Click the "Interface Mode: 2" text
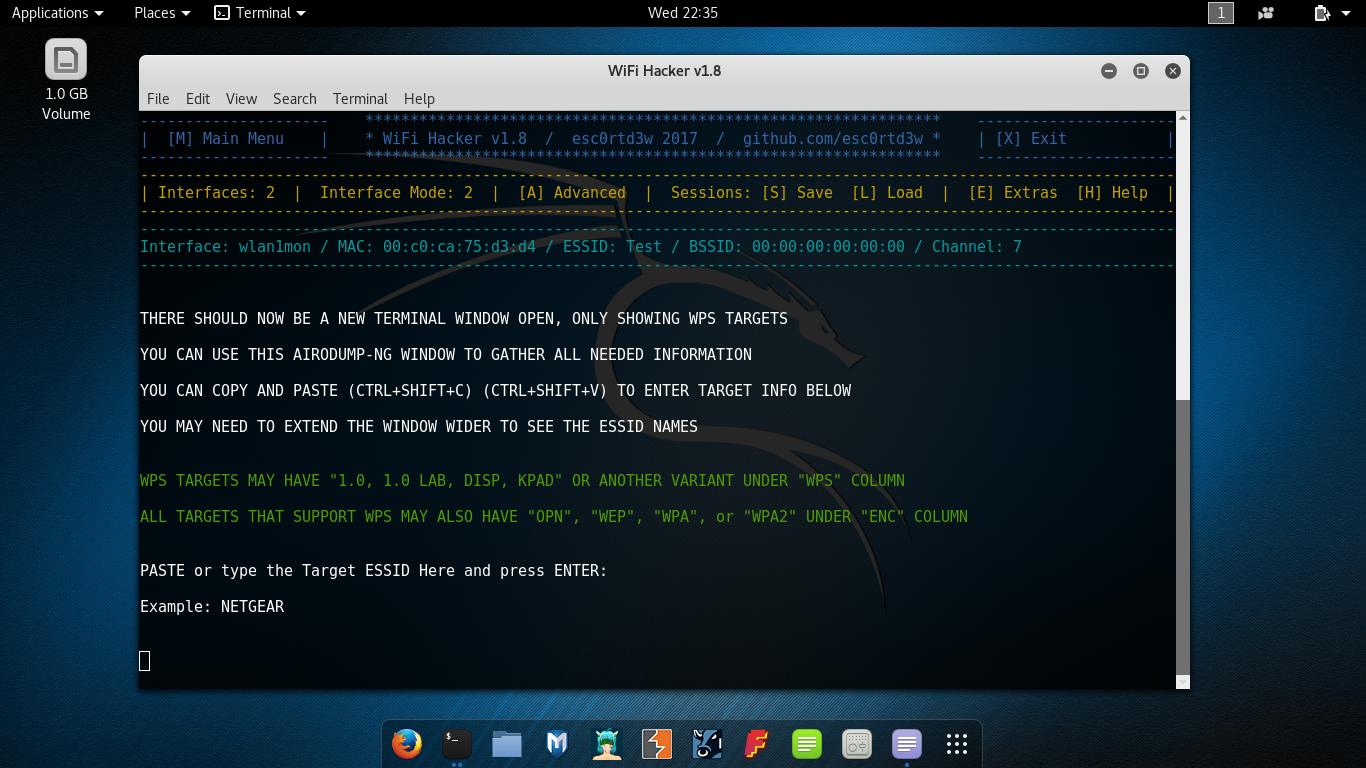The image size is (1366, 768). [396, 193]
